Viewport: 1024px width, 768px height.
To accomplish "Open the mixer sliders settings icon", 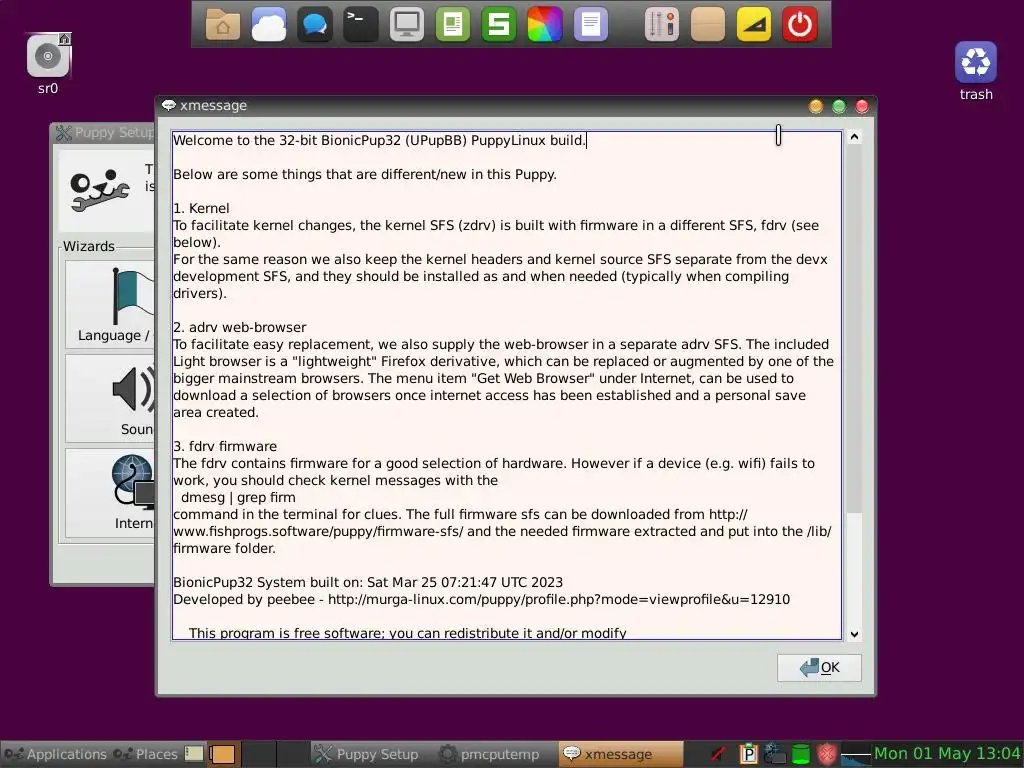I will tap(662, 25).
